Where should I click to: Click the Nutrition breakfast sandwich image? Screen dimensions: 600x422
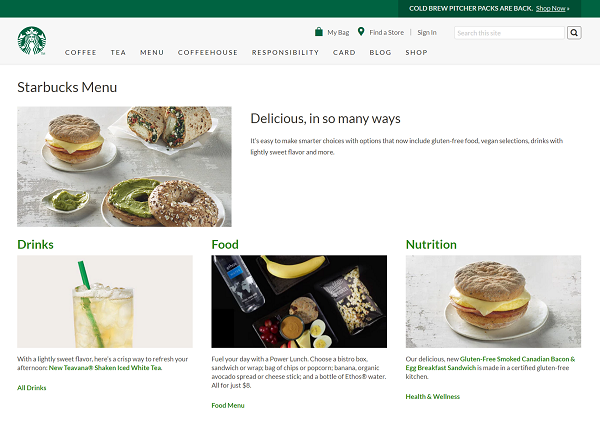(x=493, y=301)
